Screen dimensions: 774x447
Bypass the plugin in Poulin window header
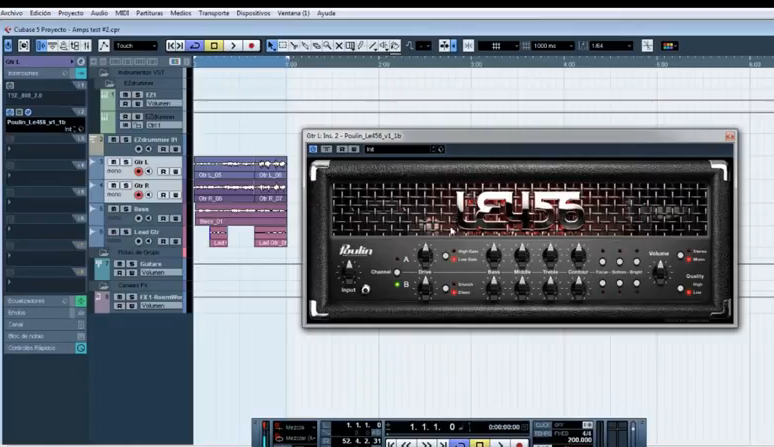point(313,149)
